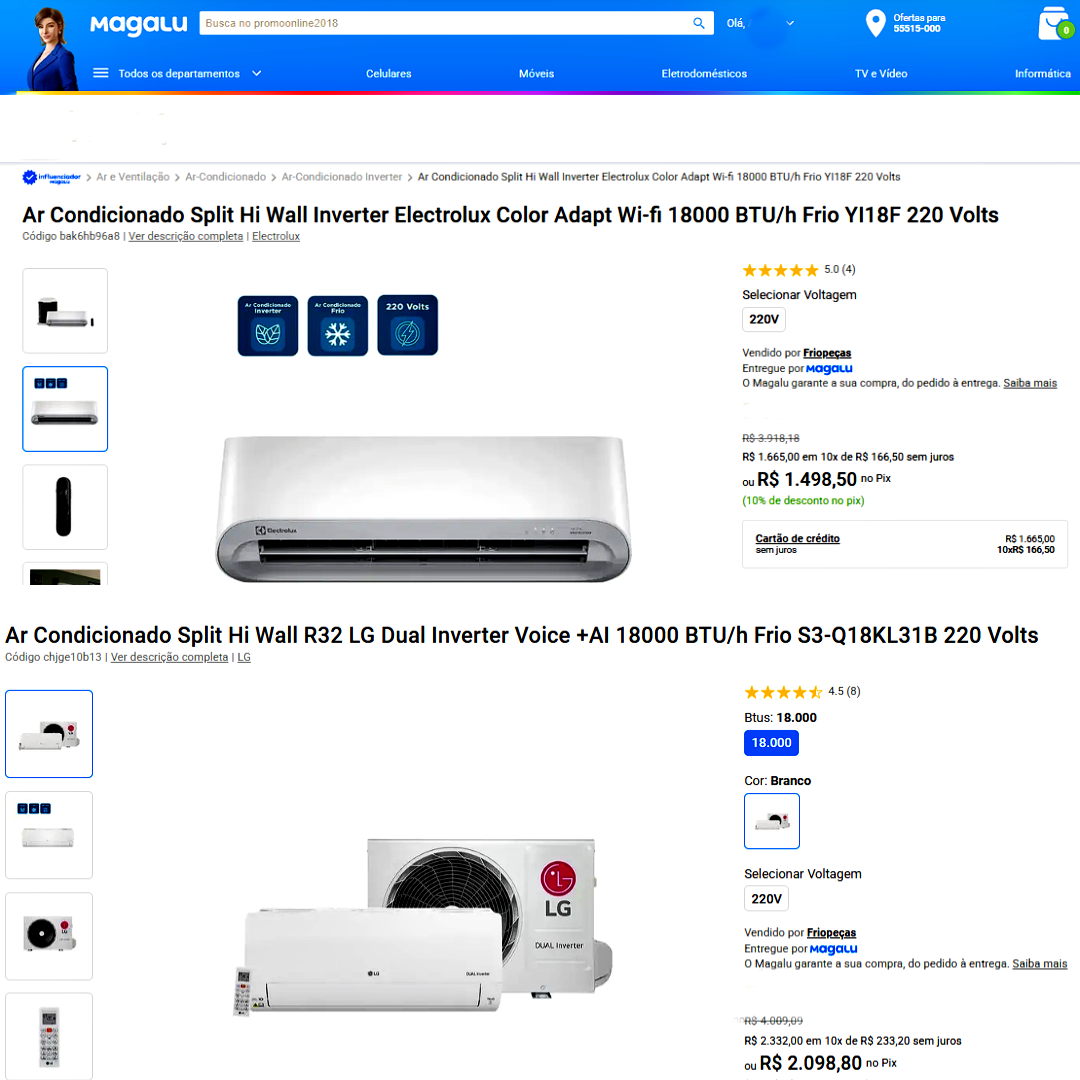Open the TV e Vídeo menu
This screenshot has width=1080, height=1080.
881,74
